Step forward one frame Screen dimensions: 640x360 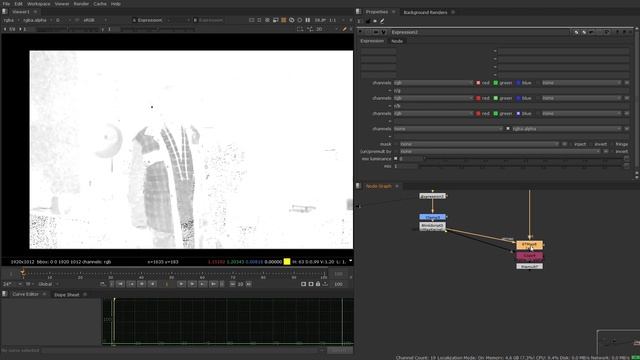coord(192,284)
